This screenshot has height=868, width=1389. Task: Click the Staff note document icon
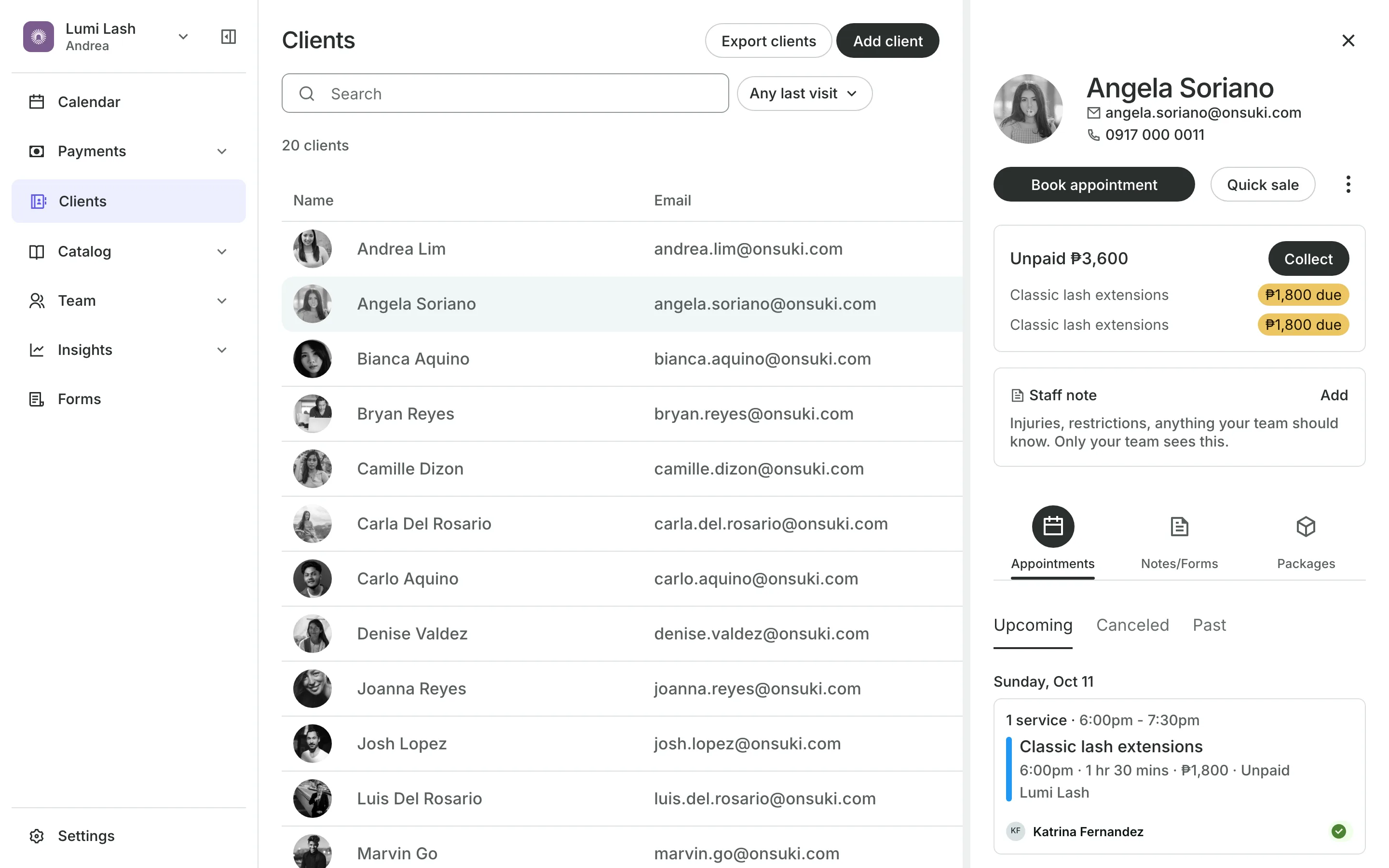[1017, 395]
